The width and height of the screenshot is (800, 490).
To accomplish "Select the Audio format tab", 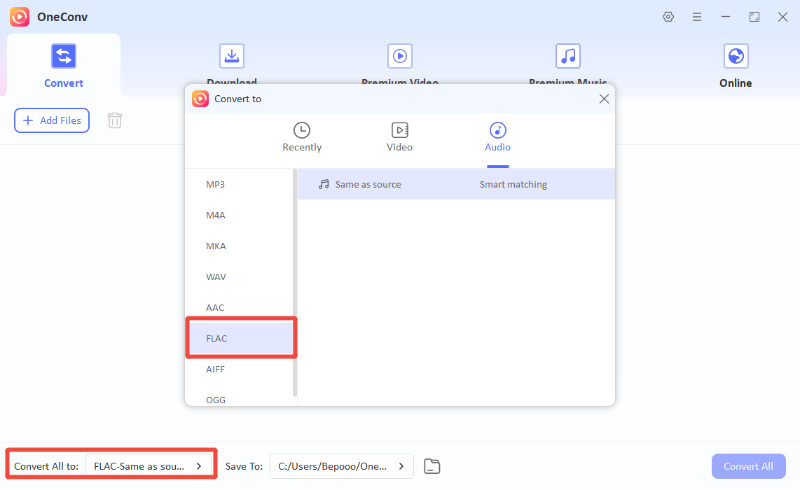I will (497, 137).
